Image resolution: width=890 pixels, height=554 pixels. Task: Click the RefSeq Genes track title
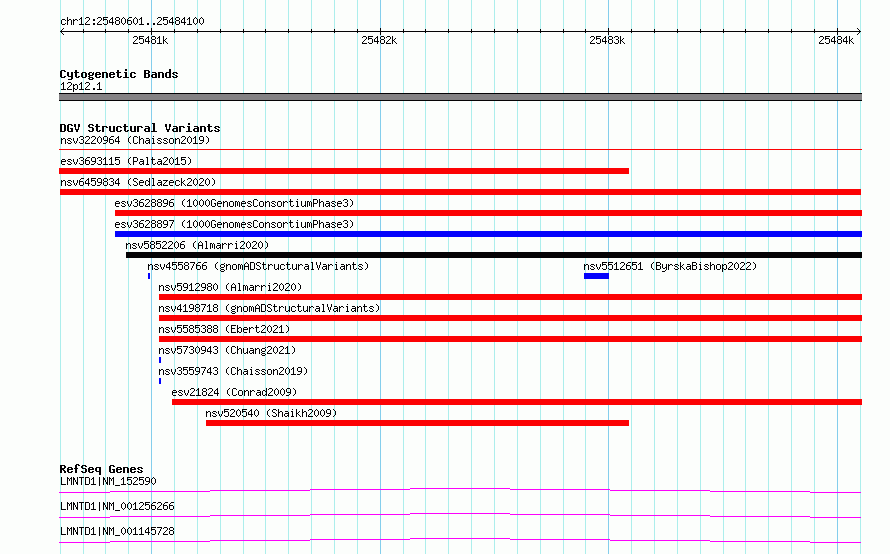101,469
